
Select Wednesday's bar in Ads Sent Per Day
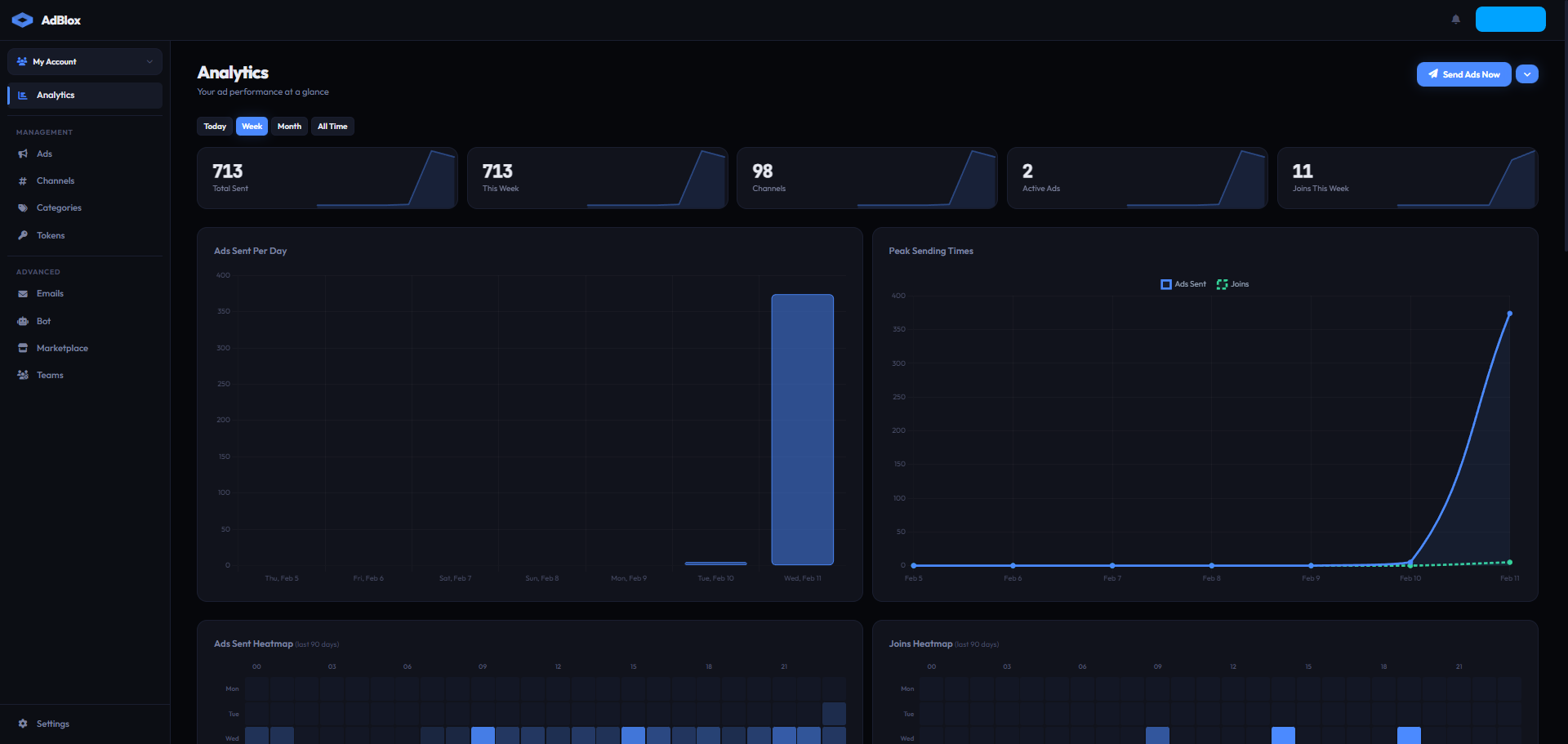coord(802,429)
